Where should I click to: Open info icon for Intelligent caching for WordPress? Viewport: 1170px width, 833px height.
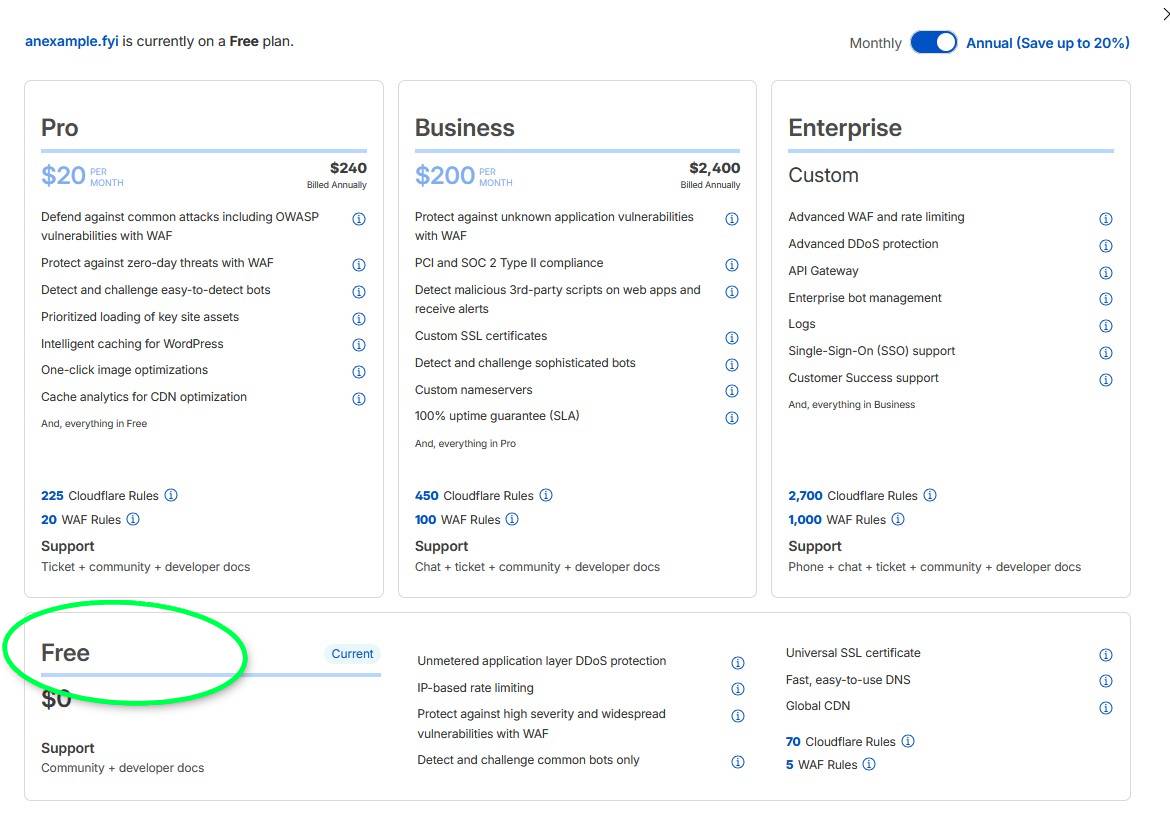click(359, 345)
